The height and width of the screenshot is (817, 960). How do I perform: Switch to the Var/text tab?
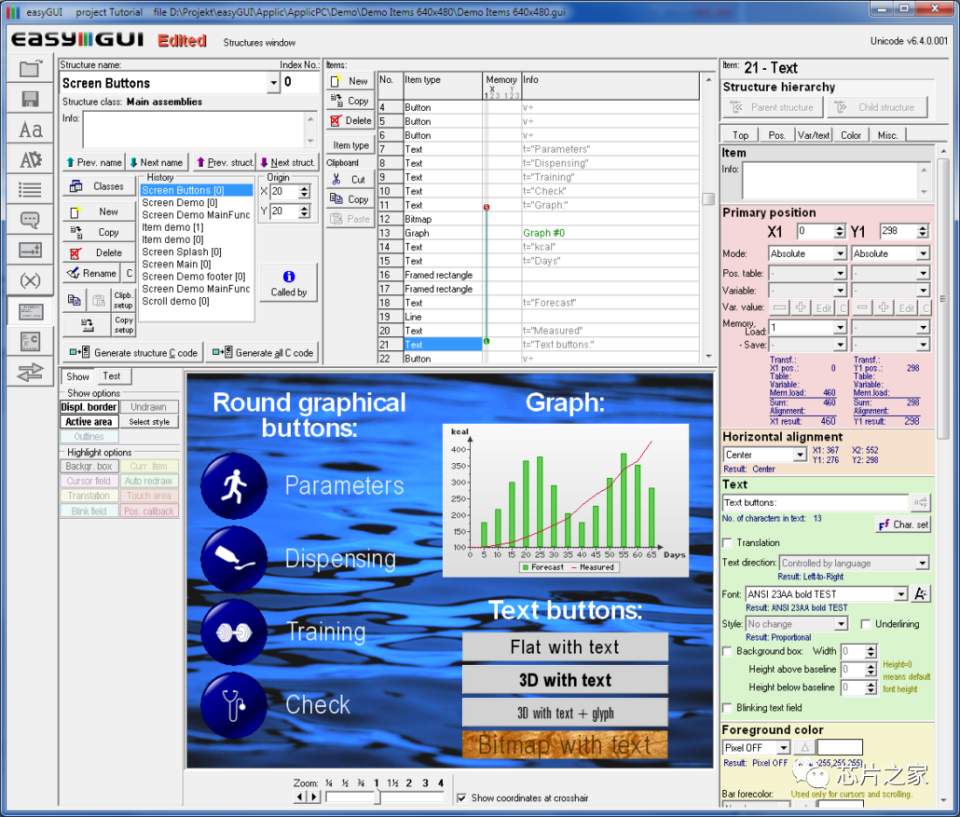813,135
